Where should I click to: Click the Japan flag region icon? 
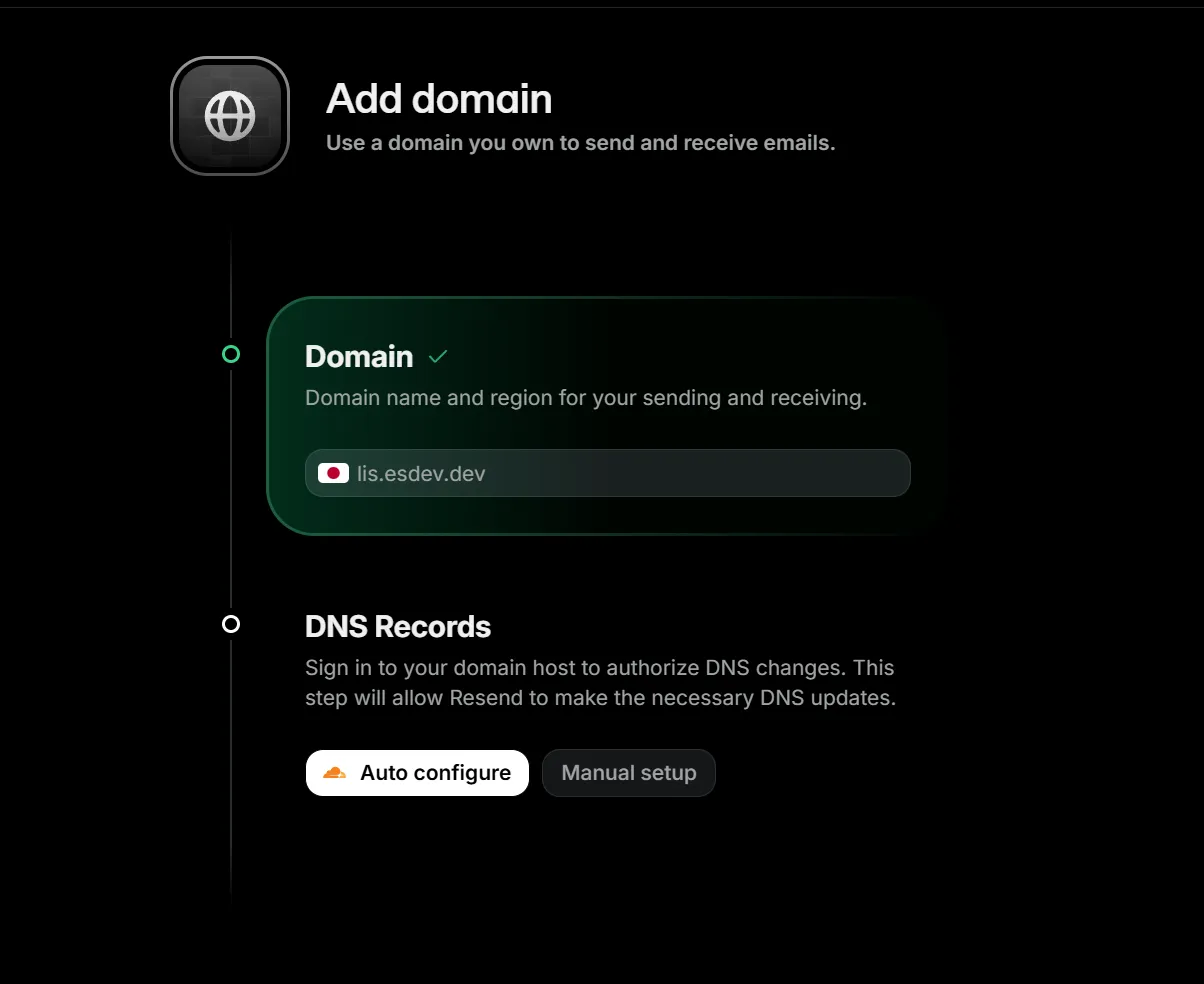tap(333, 473)
